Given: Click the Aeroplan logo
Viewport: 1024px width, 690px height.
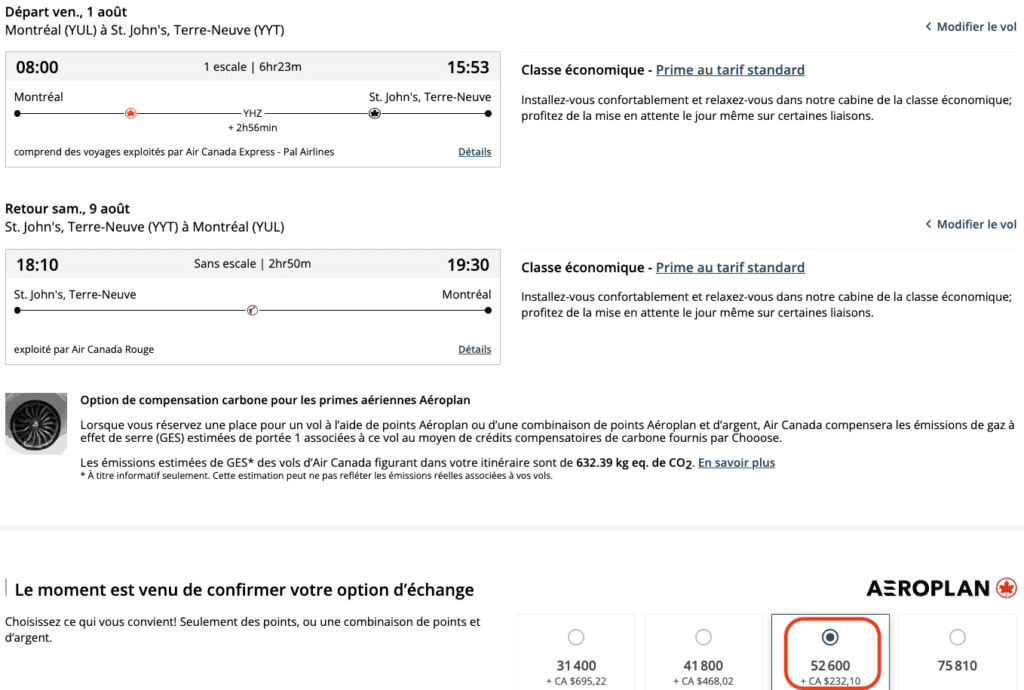Looking at the screenshot, I should [941, 588].
